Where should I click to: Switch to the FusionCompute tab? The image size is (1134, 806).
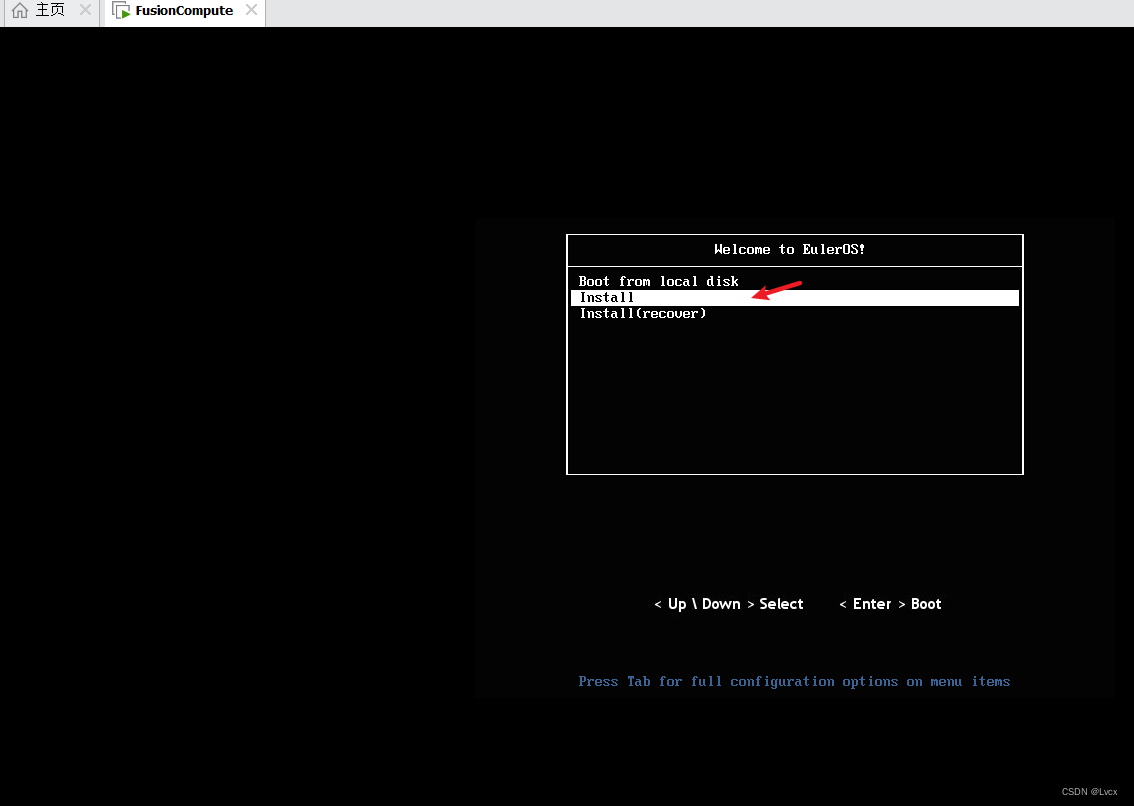pyautogui.click(x=184, y=11)
